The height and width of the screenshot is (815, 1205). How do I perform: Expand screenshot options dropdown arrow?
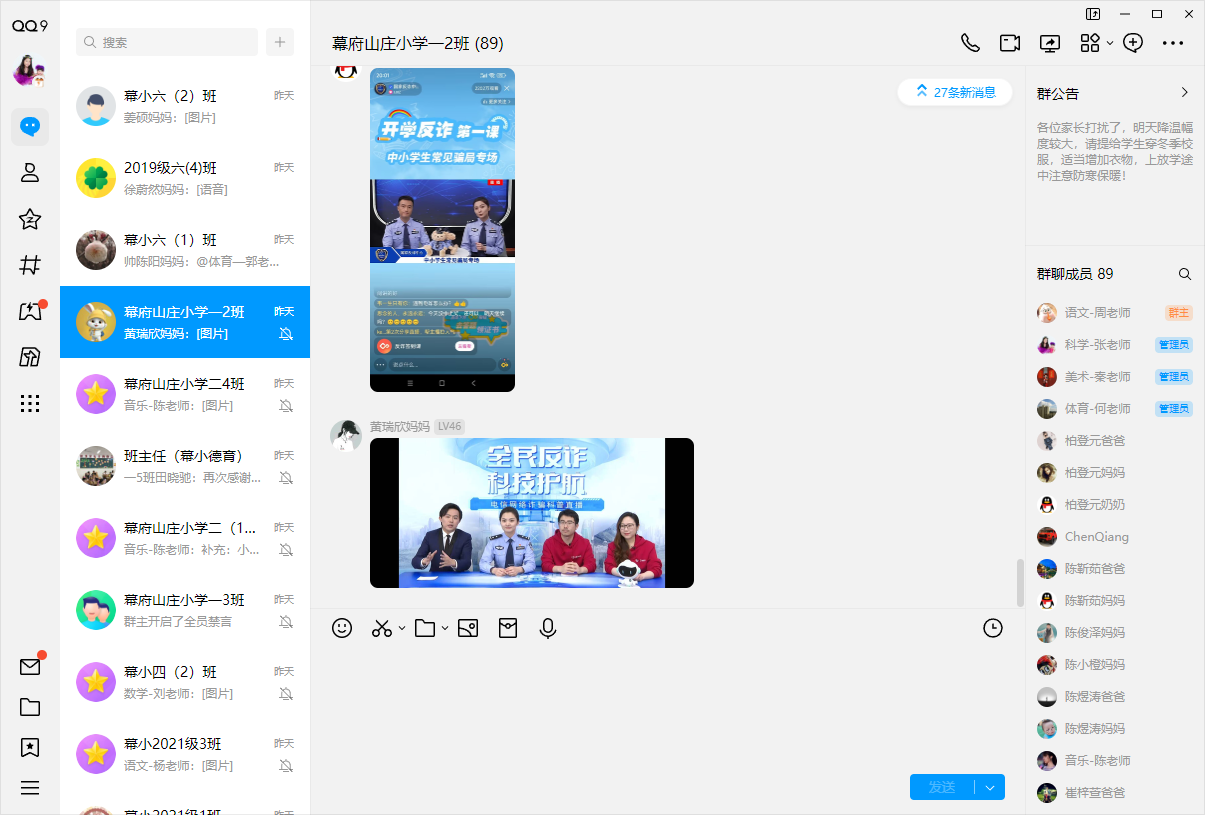pyautogui.click(x=402, y=628)
